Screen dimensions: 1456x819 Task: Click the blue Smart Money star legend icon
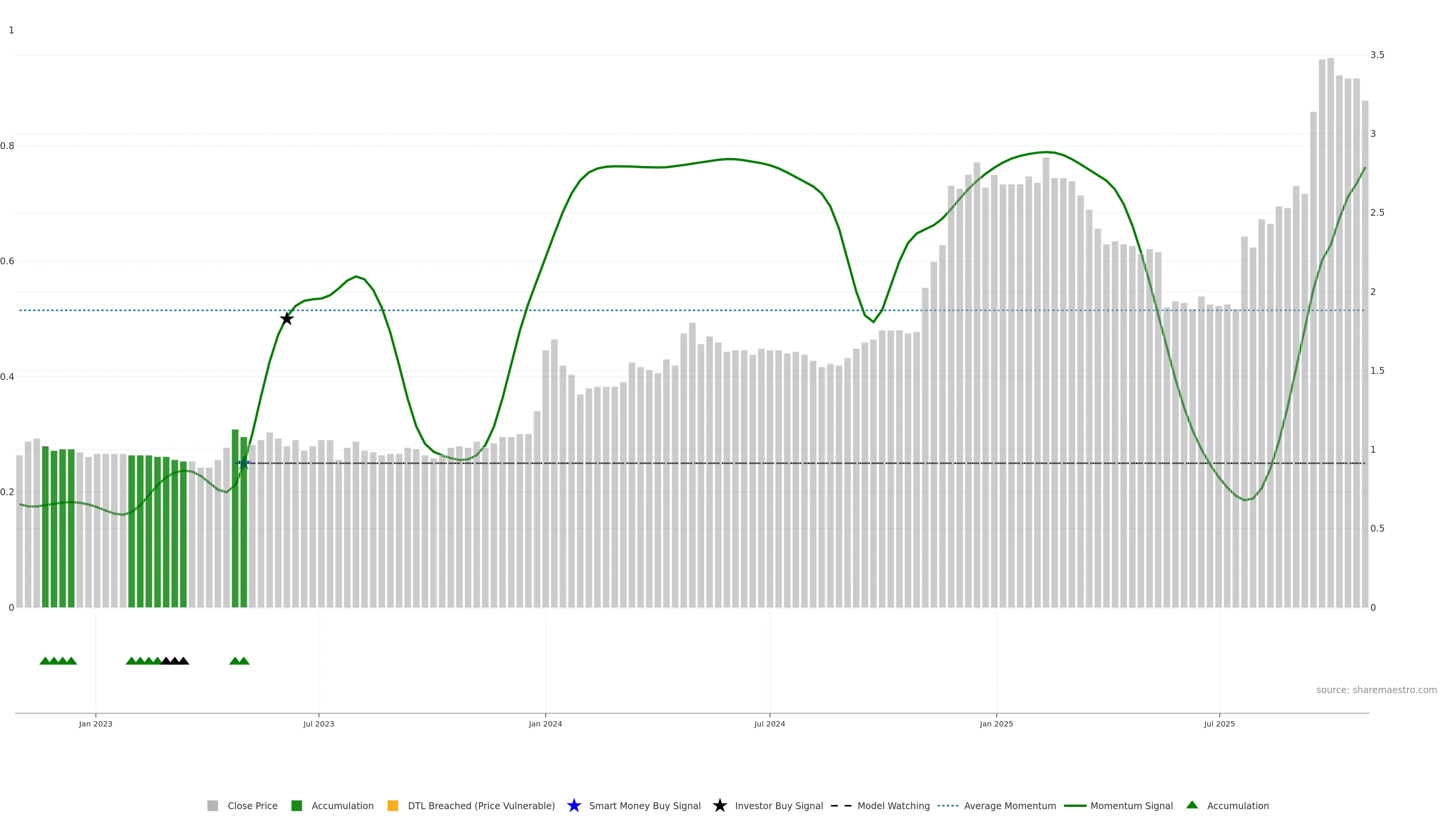pyautogui.click(x=574, y=805)
